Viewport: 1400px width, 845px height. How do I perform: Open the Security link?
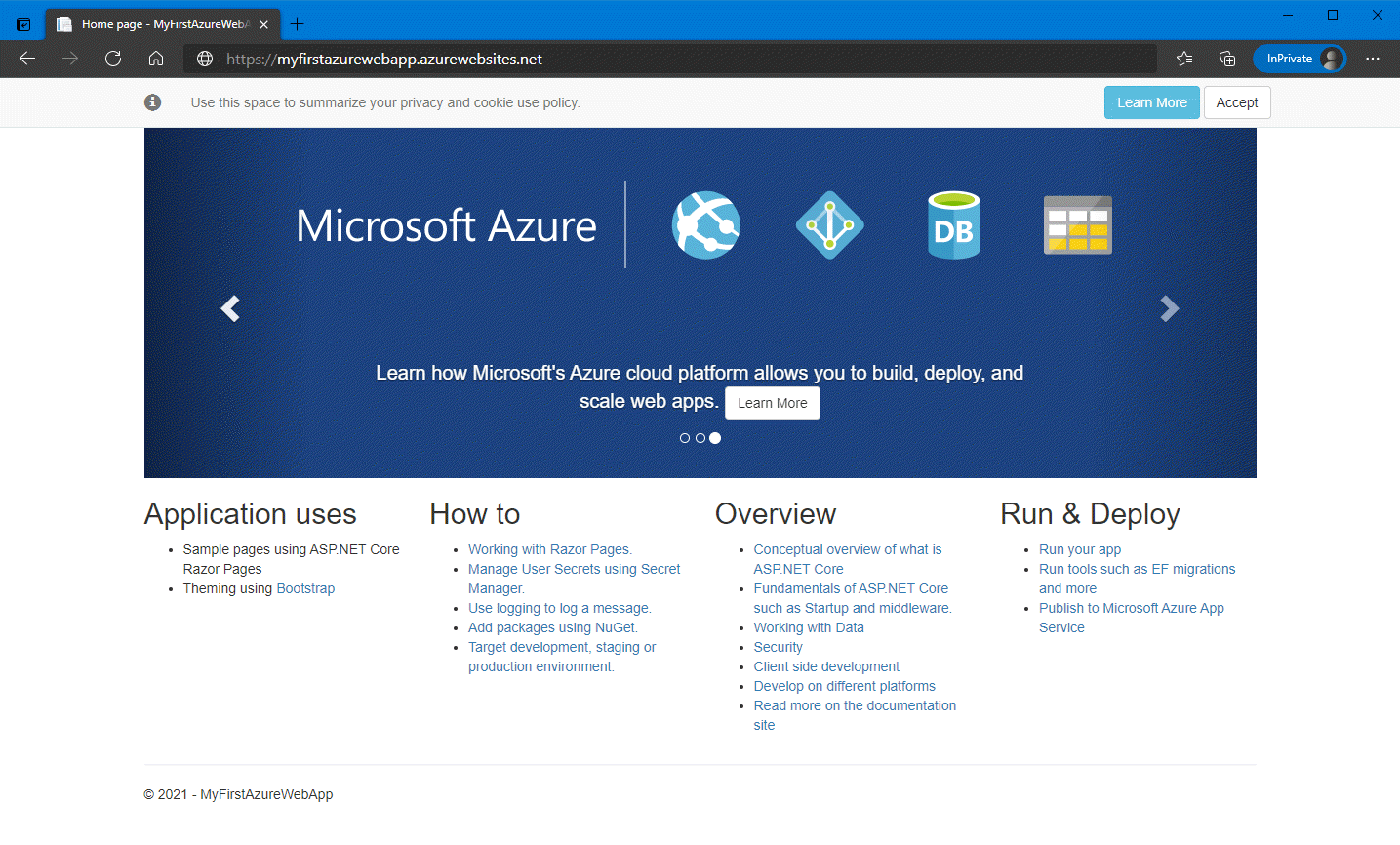tap(779, 647)
